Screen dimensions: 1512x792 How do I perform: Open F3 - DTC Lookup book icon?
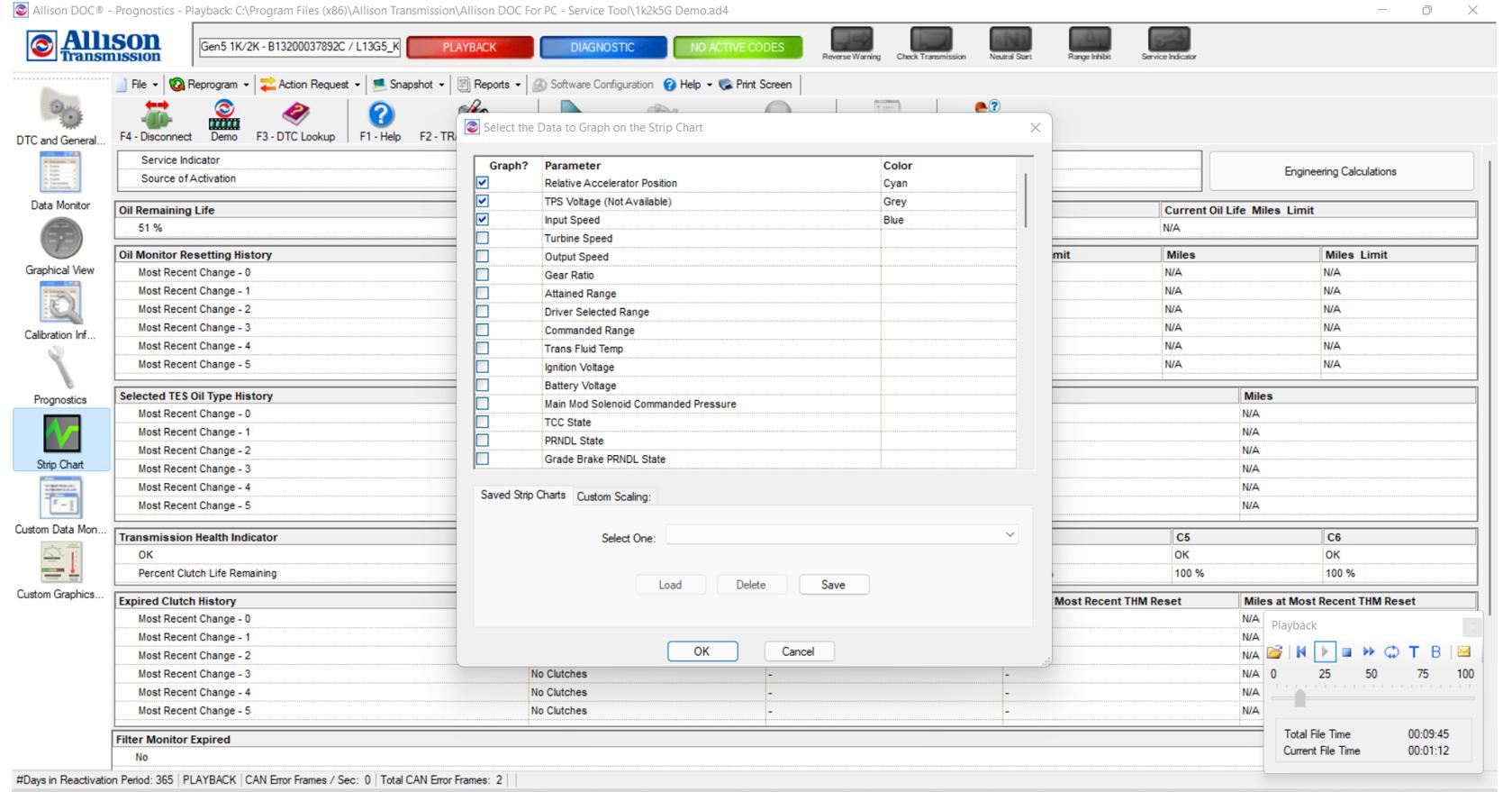point(295,115)
